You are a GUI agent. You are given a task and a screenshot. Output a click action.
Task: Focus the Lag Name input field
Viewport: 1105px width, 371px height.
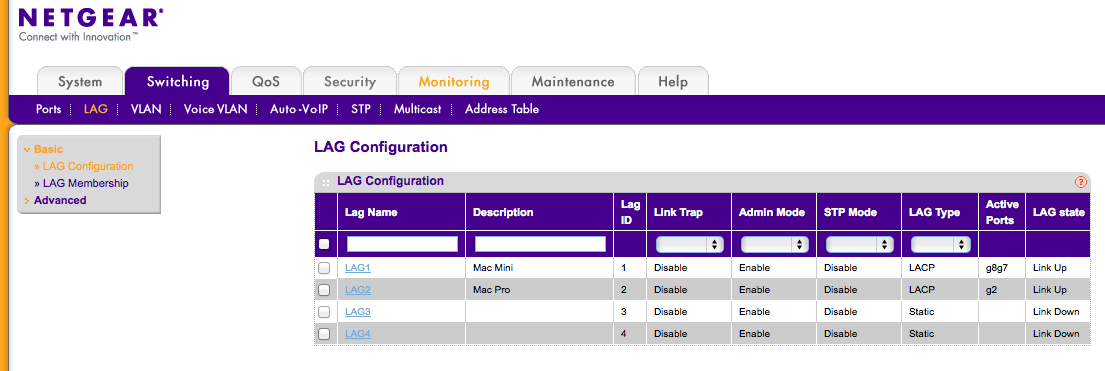point(402,244)
